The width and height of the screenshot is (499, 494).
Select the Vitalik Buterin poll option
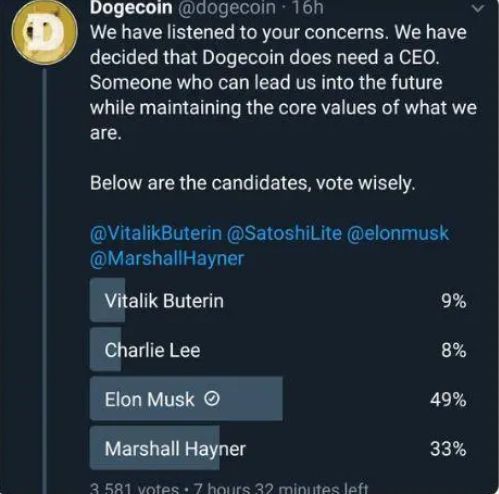point(278,300)
